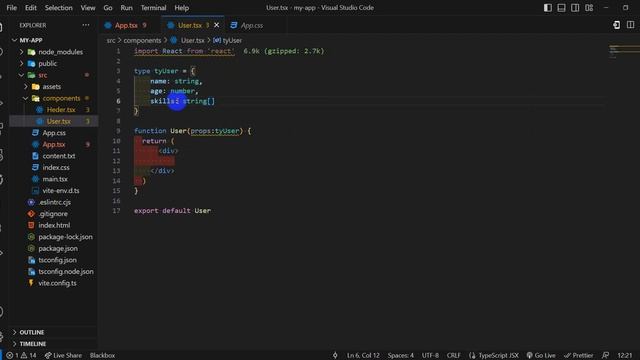Change line ending via CRLF
The image size is (640, 360).
pyautogui.click(x=453, y=356)
